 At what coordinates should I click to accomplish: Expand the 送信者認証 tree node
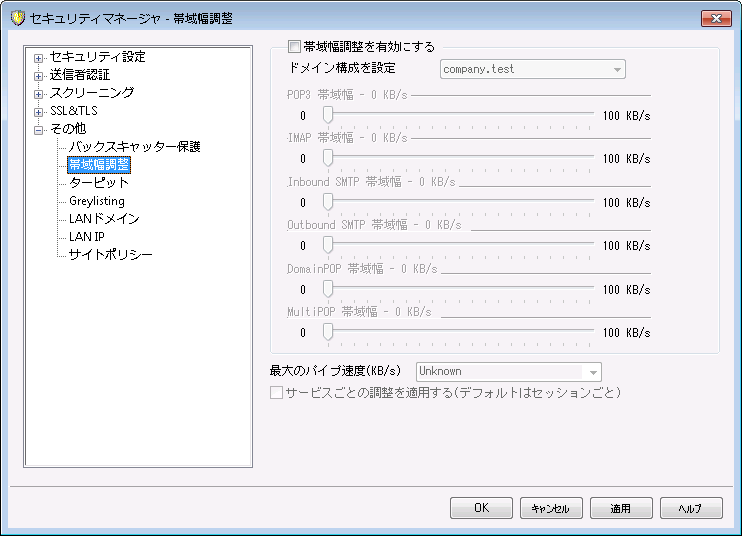point(39,75)
